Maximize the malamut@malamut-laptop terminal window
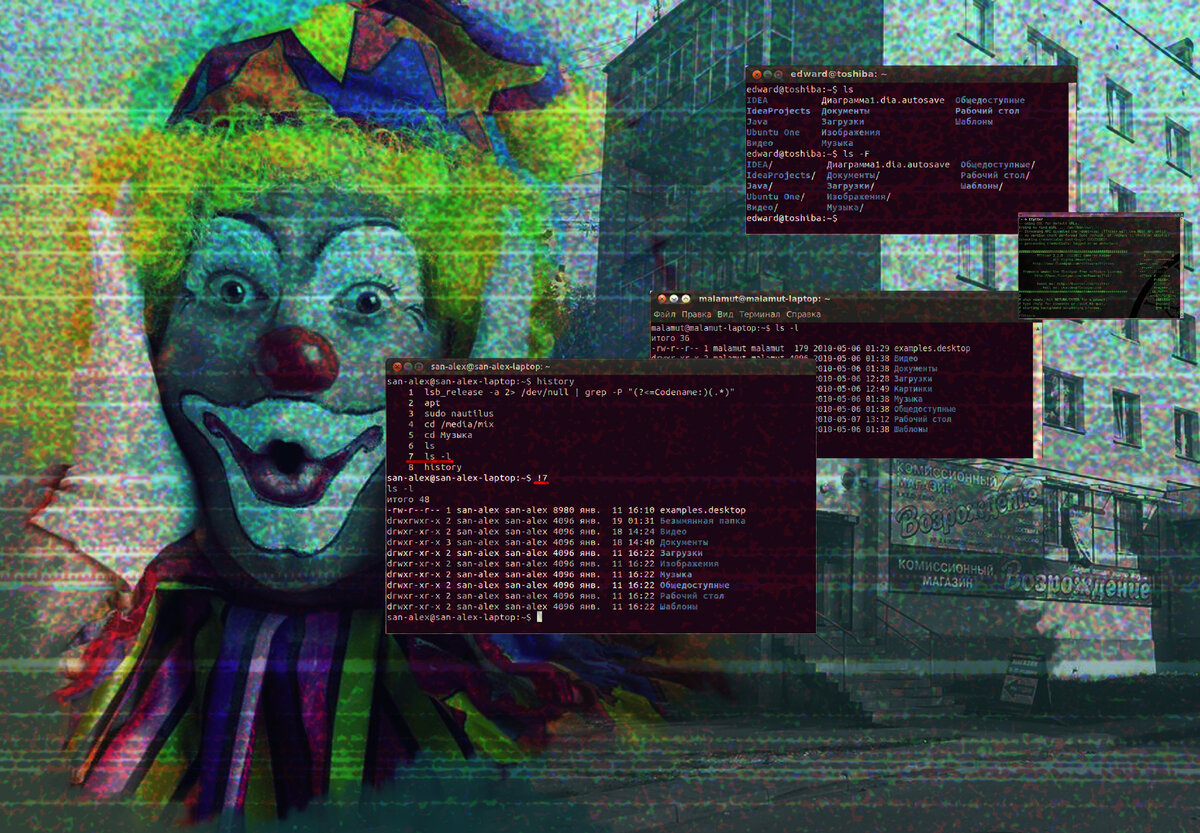The image size is (1200, 833). pos(686,299)
